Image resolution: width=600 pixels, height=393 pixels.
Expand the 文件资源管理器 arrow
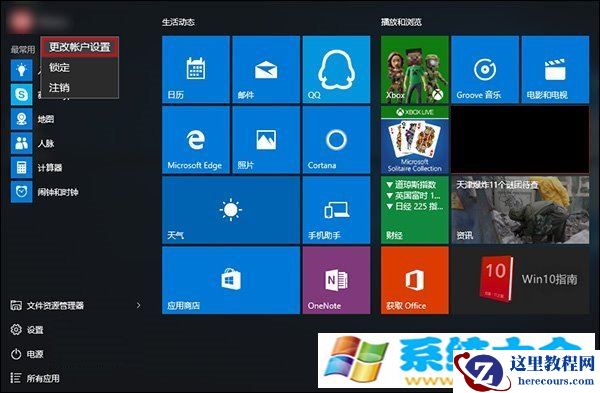click(139, 305)
